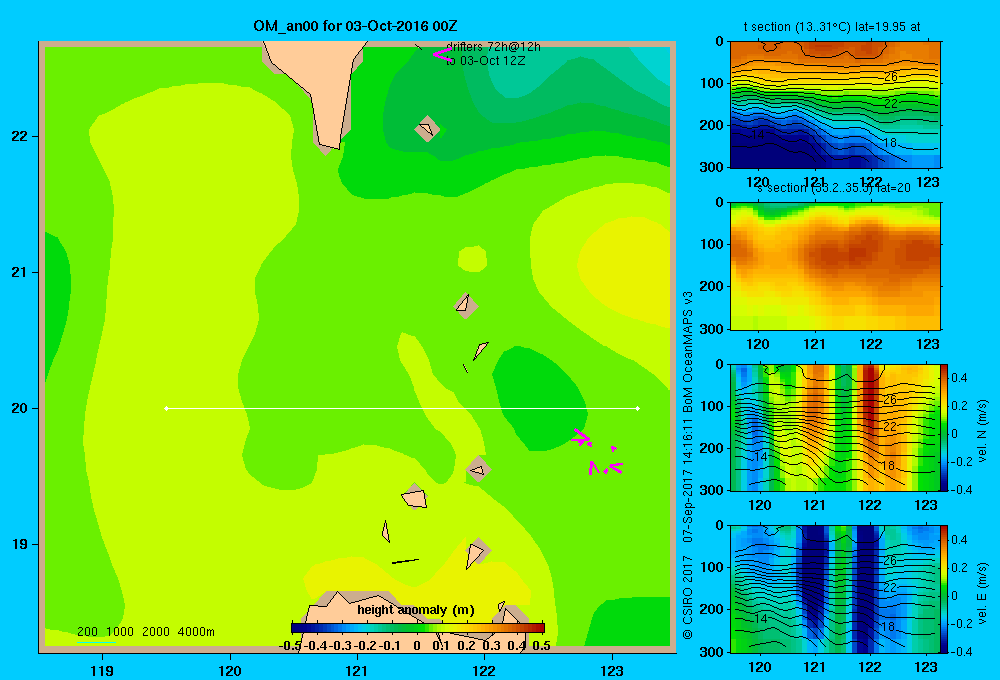This screenshot has height=680, width=1000.
Task: Click the '0.5' tick on height anomaly scale
Action: [541, 646]
